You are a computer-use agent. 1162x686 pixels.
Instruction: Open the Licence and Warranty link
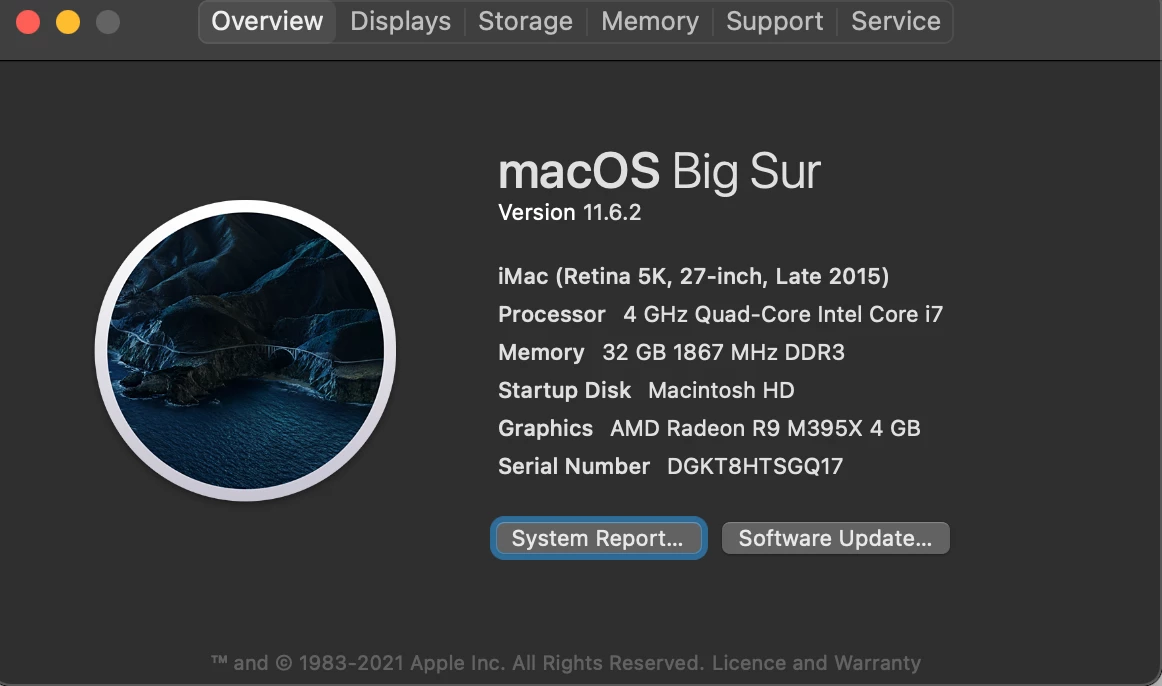click(x=816, y=662)
